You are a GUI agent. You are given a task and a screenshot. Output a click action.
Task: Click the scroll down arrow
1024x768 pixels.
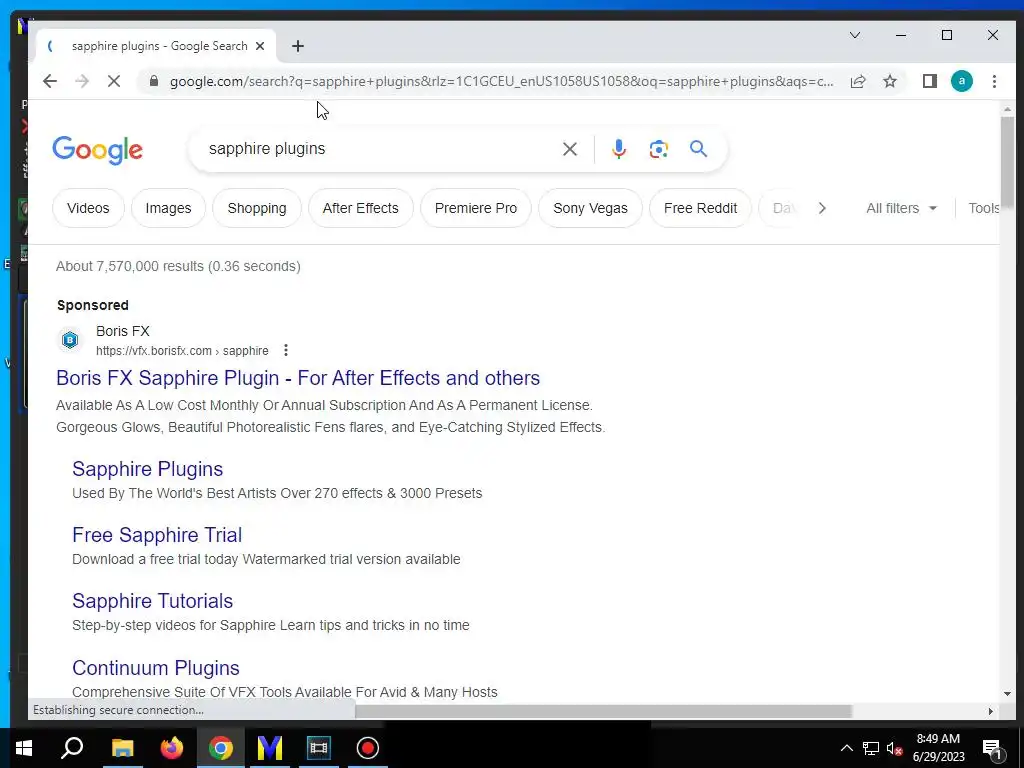1007,694
